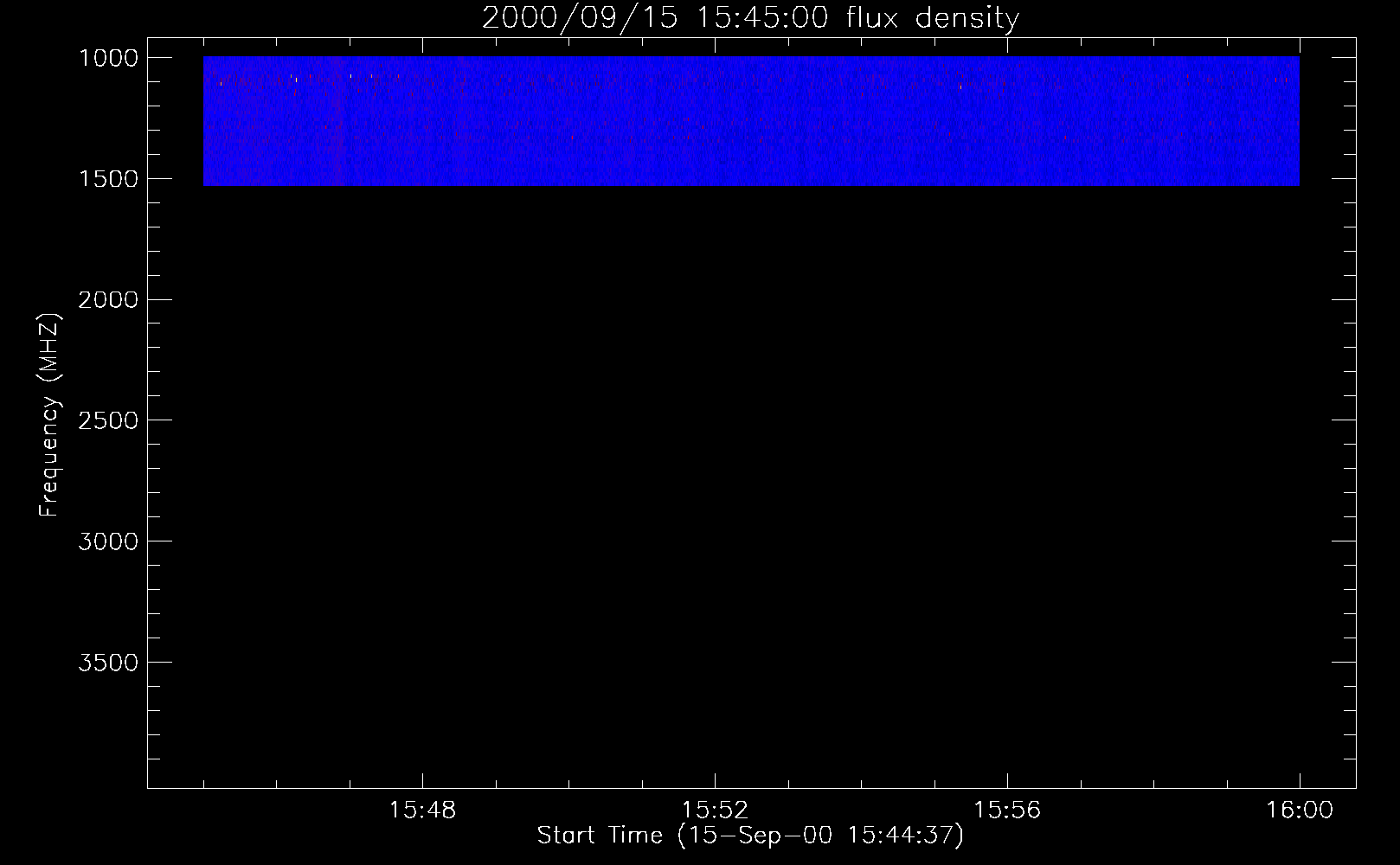Viewport: 1400px width, 865px height.
Task: Click the 15:48 time axis label
Action: [422, 811]
